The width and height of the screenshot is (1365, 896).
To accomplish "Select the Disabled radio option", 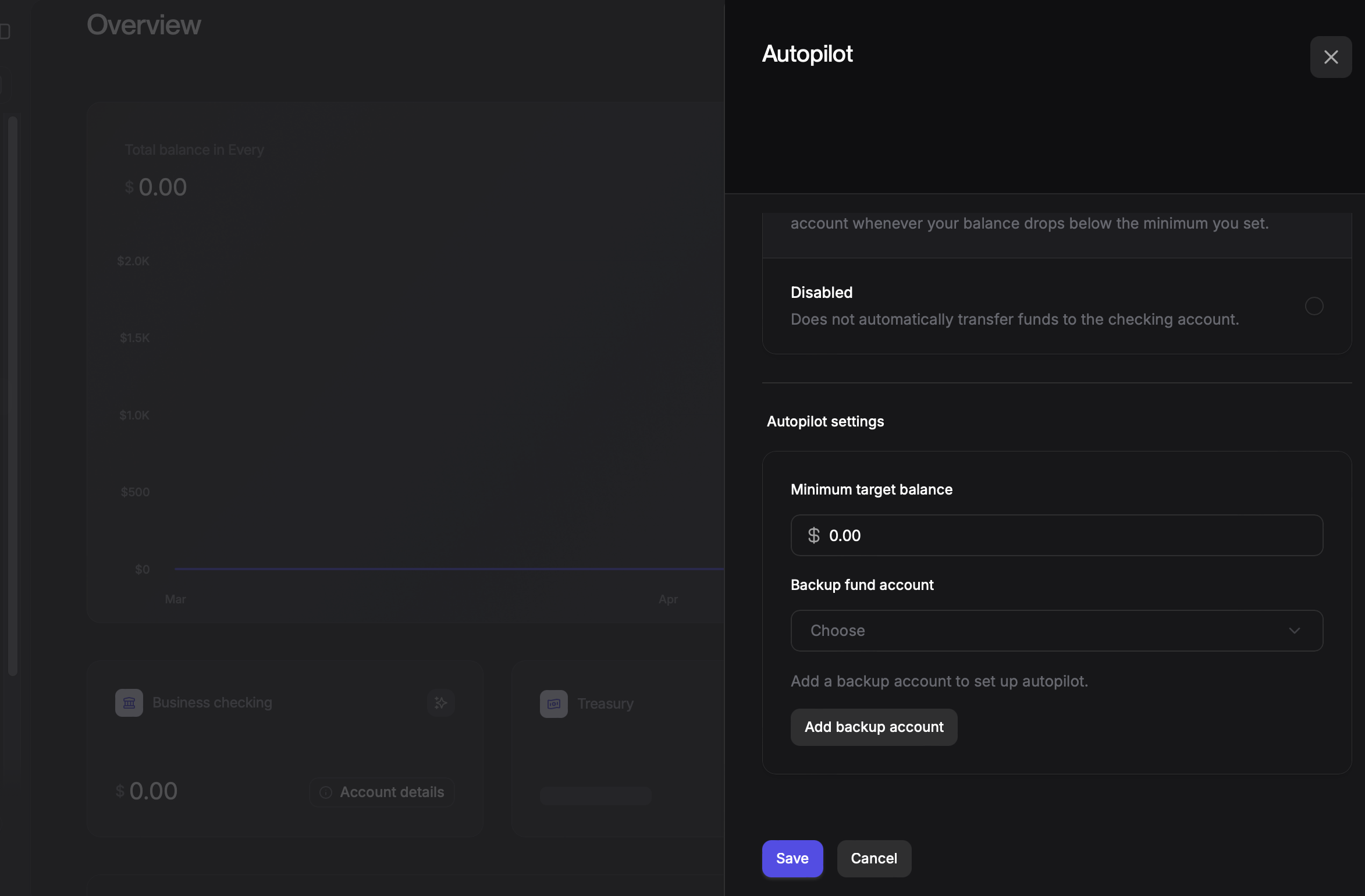I will point(1314,306).
